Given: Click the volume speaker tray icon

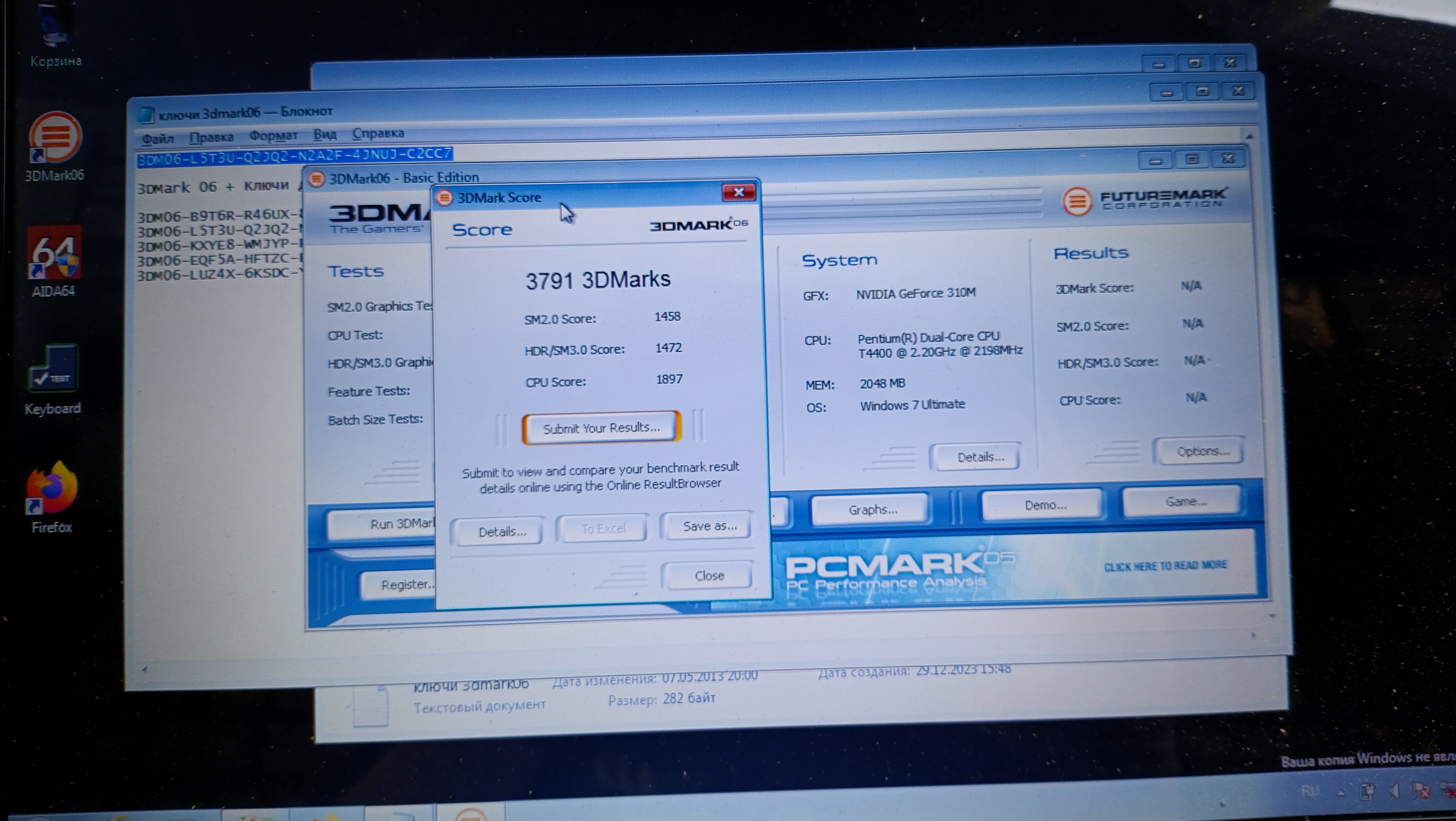Looking at the screenshot, I should [x=1395, y=792].
